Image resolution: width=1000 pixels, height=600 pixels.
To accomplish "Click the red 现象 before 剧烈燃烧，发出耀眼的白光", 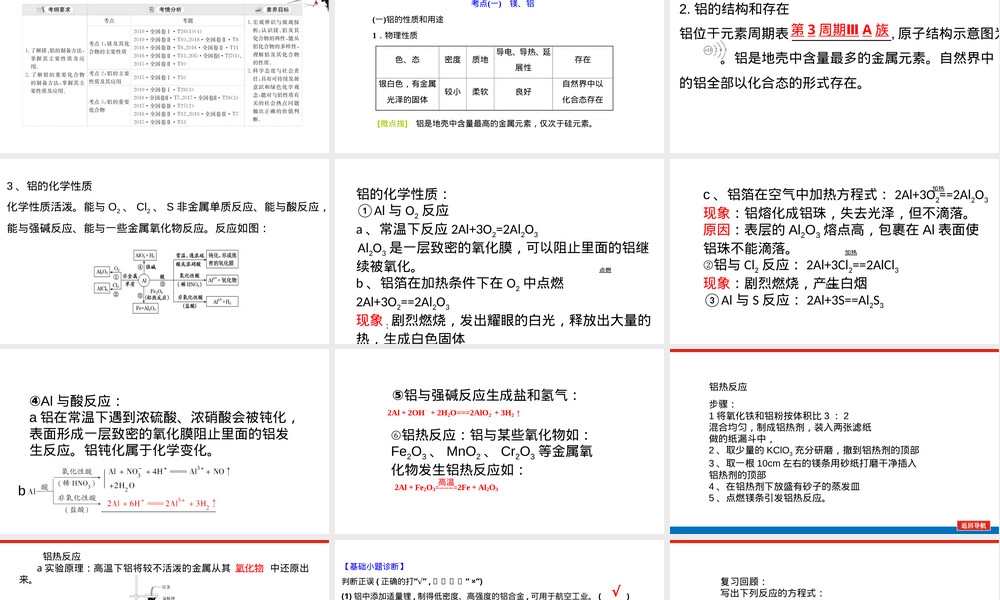I will point(369,320).
